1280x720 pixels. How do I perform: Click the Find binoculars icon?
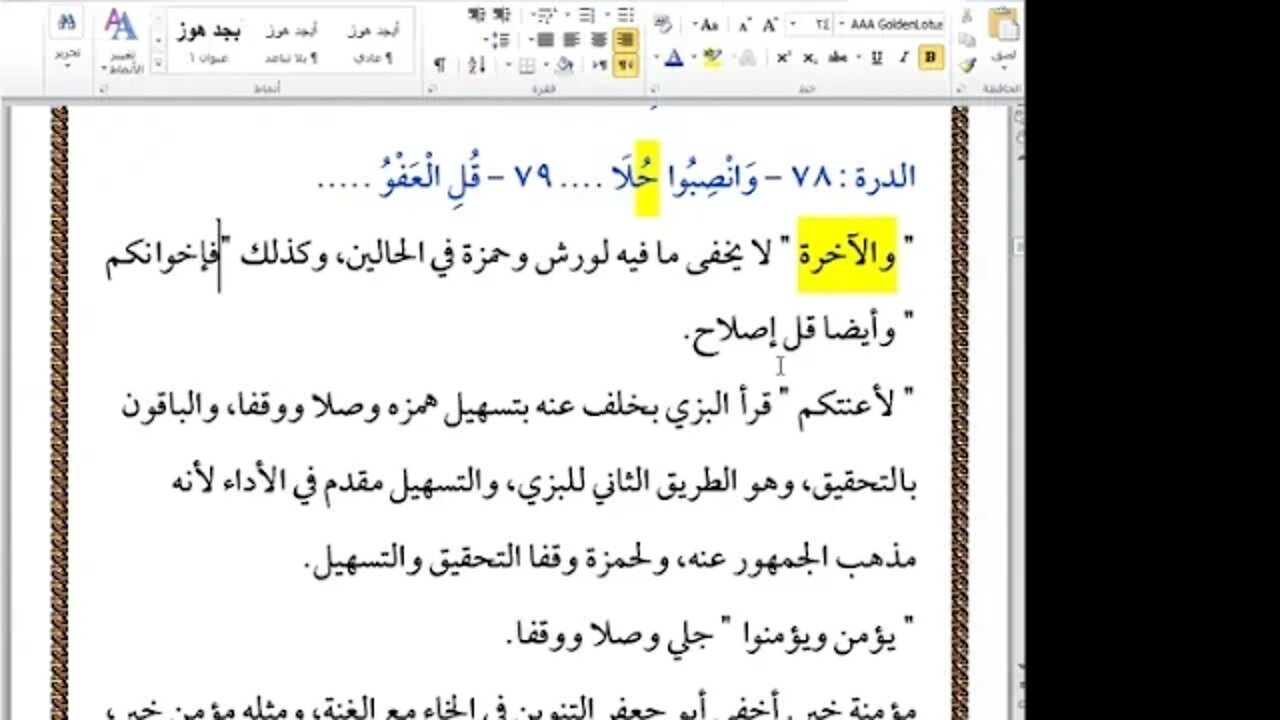click(68, 22)
